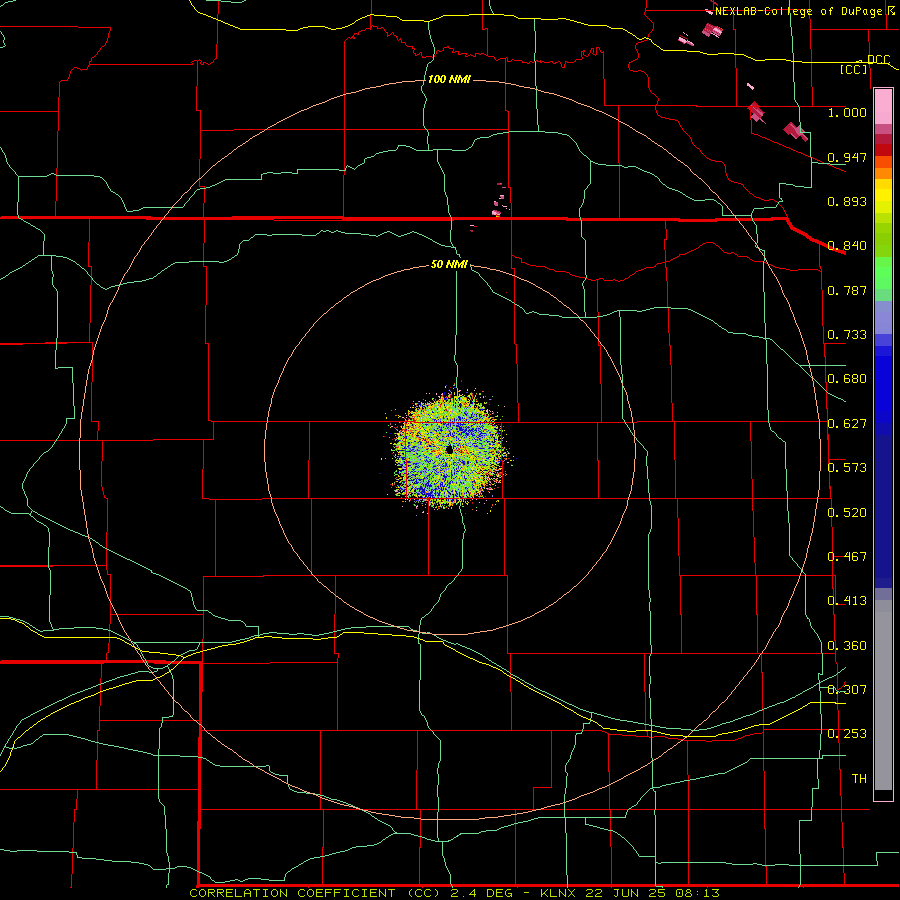This screenshot has width=900, height=900.
Task: Pick the 0.733 scale value
Action: coord(847,335)
